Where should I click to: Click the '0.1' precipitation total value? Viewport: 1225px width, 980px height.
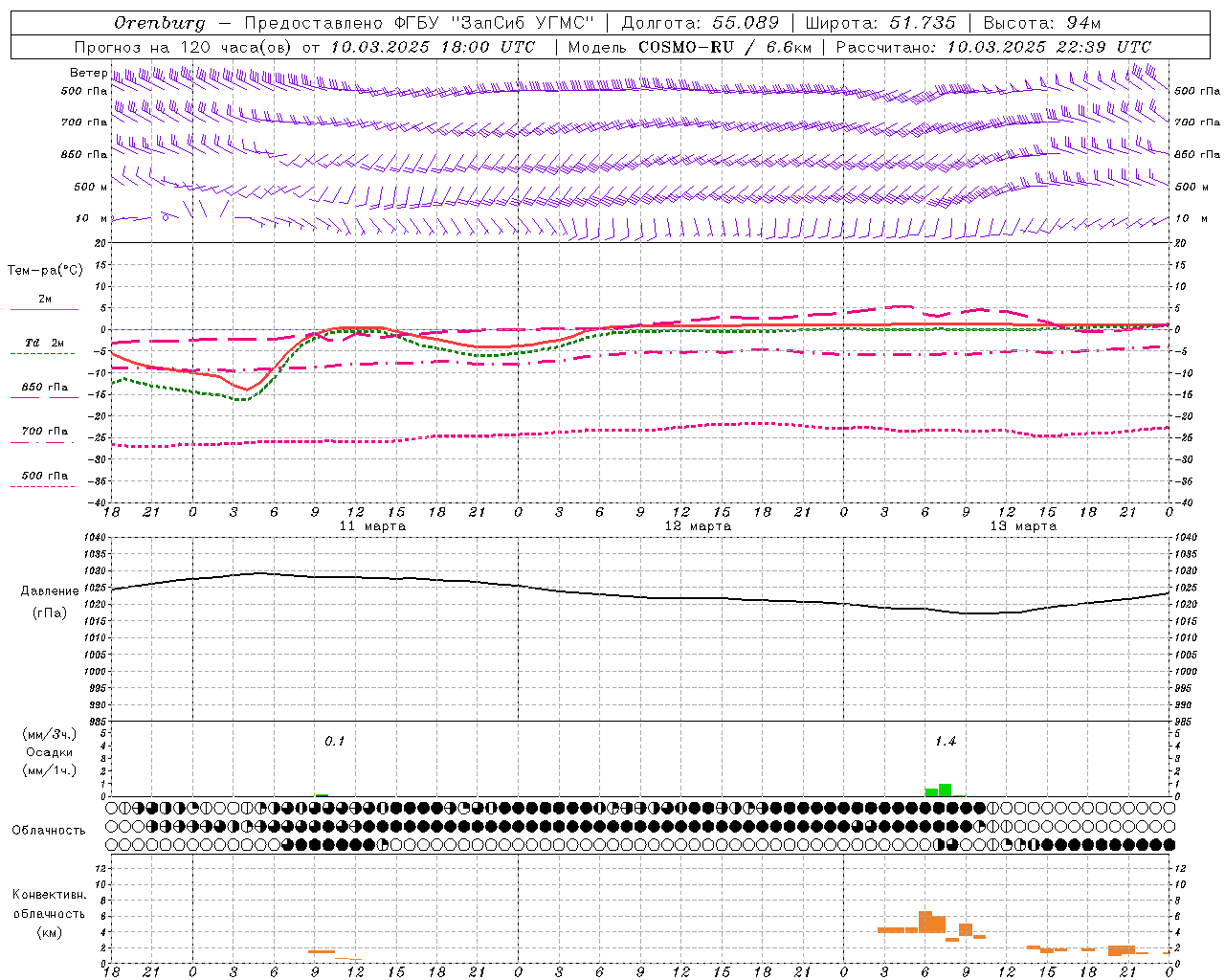coord(334,741)
